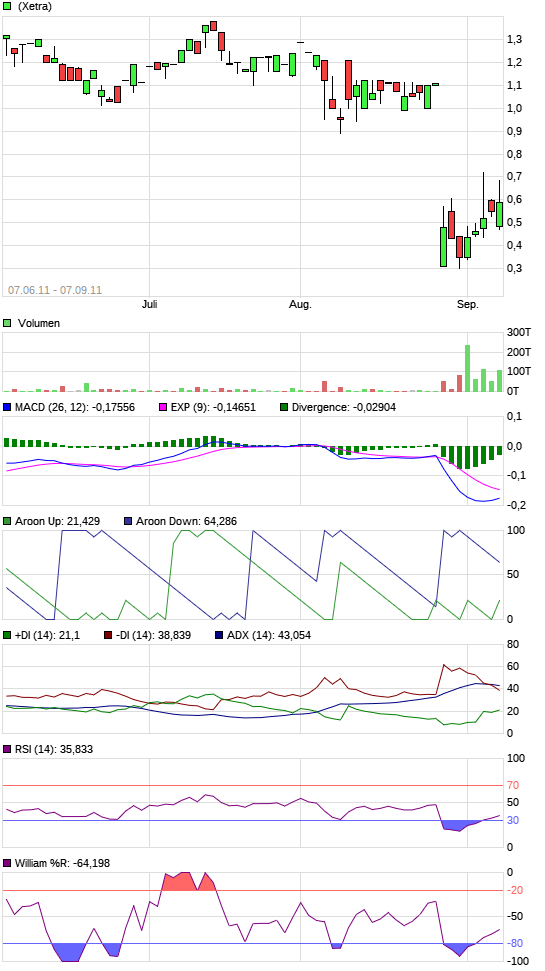Click the purple RSI (14) legend swatch

7,749
